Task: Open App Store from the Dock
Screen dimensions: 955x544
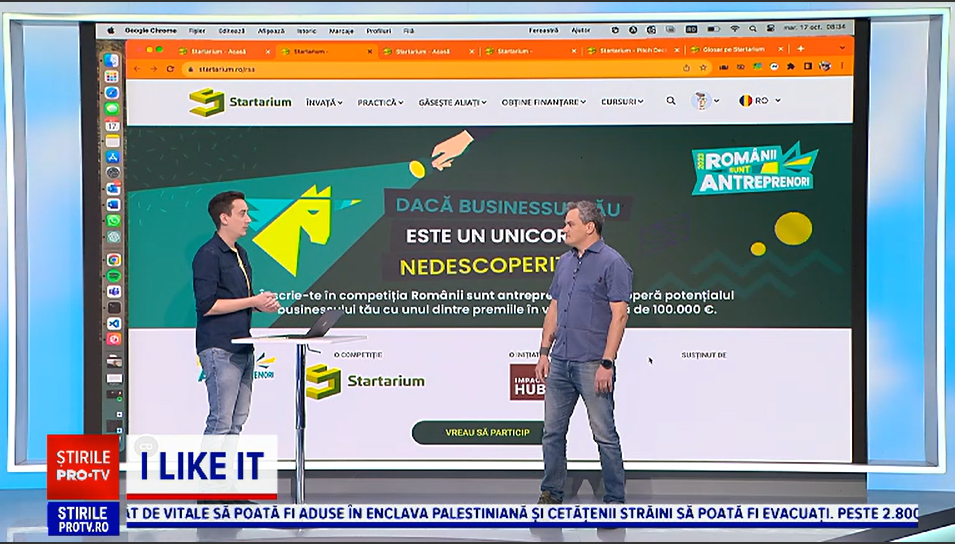Action: pos(113,157)
